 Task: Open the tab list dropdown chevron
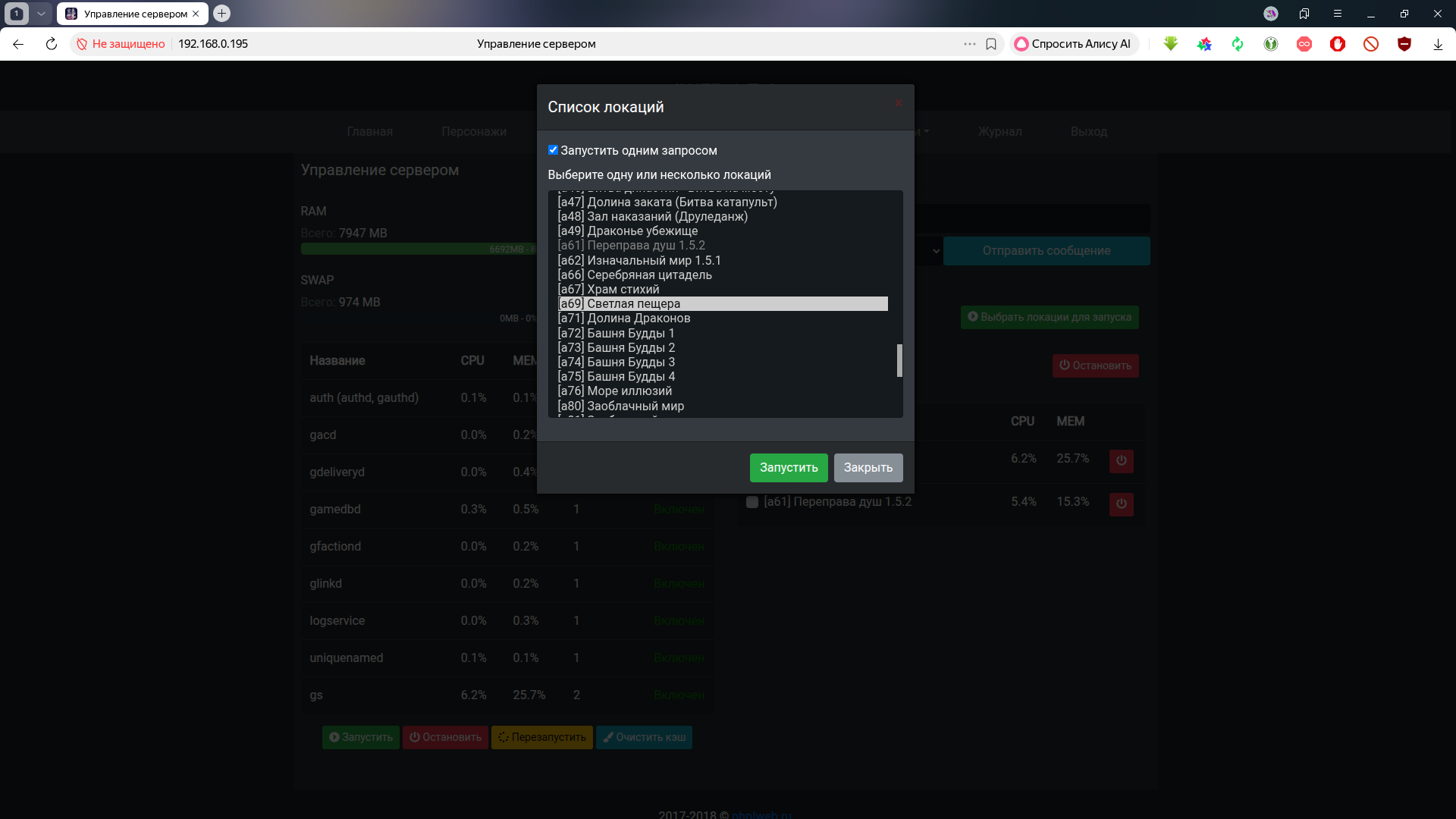tap(41, 14)
